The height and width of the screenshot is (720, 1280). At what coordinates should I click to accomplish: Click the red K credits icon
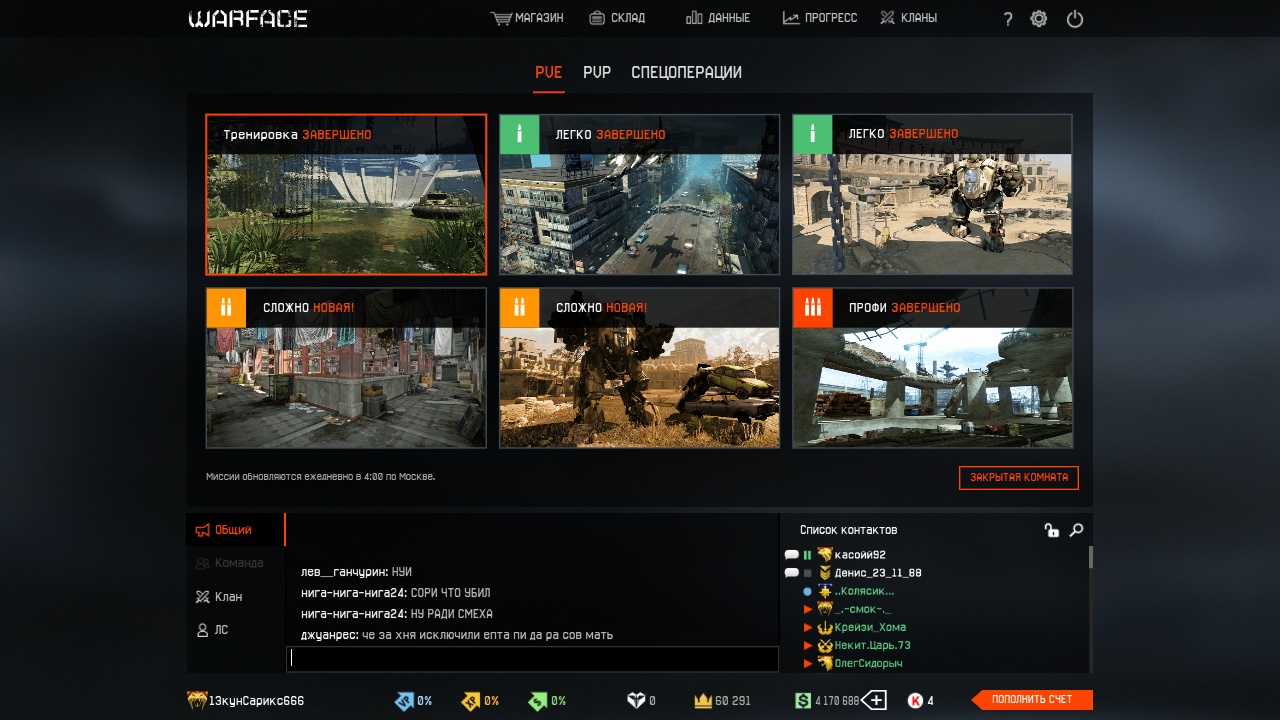915,701
